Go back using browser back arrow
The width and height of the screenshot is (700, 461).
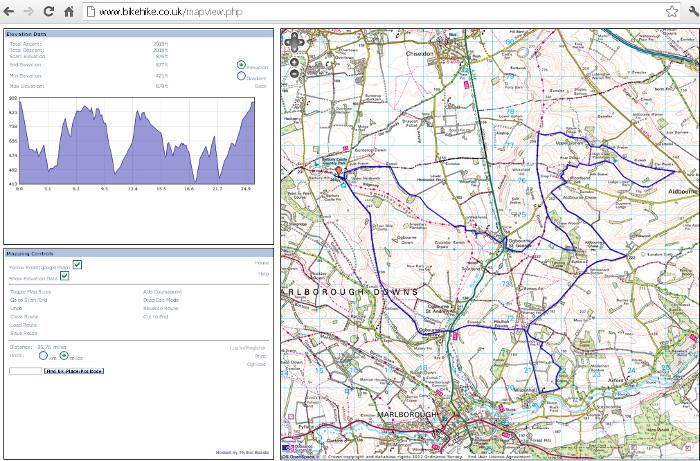tap(9, 11)
